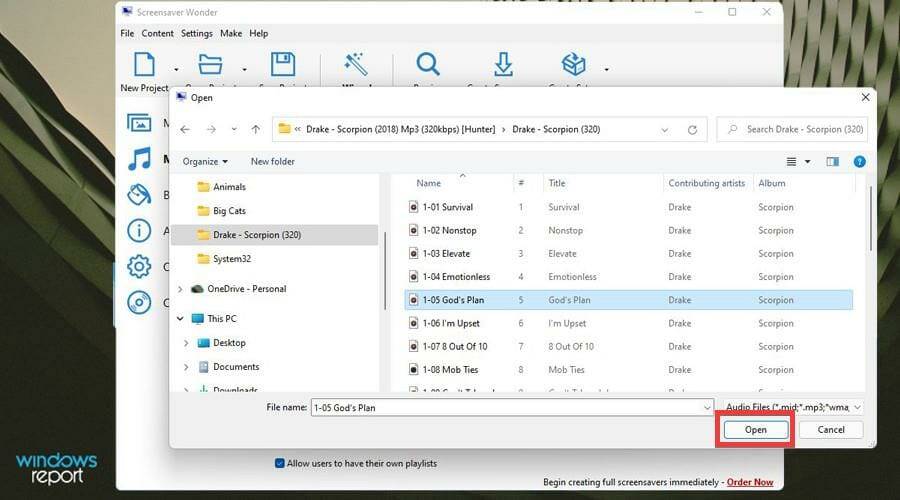
Task: Expand the OneDrive - Personal node
Action: point(180,289)
